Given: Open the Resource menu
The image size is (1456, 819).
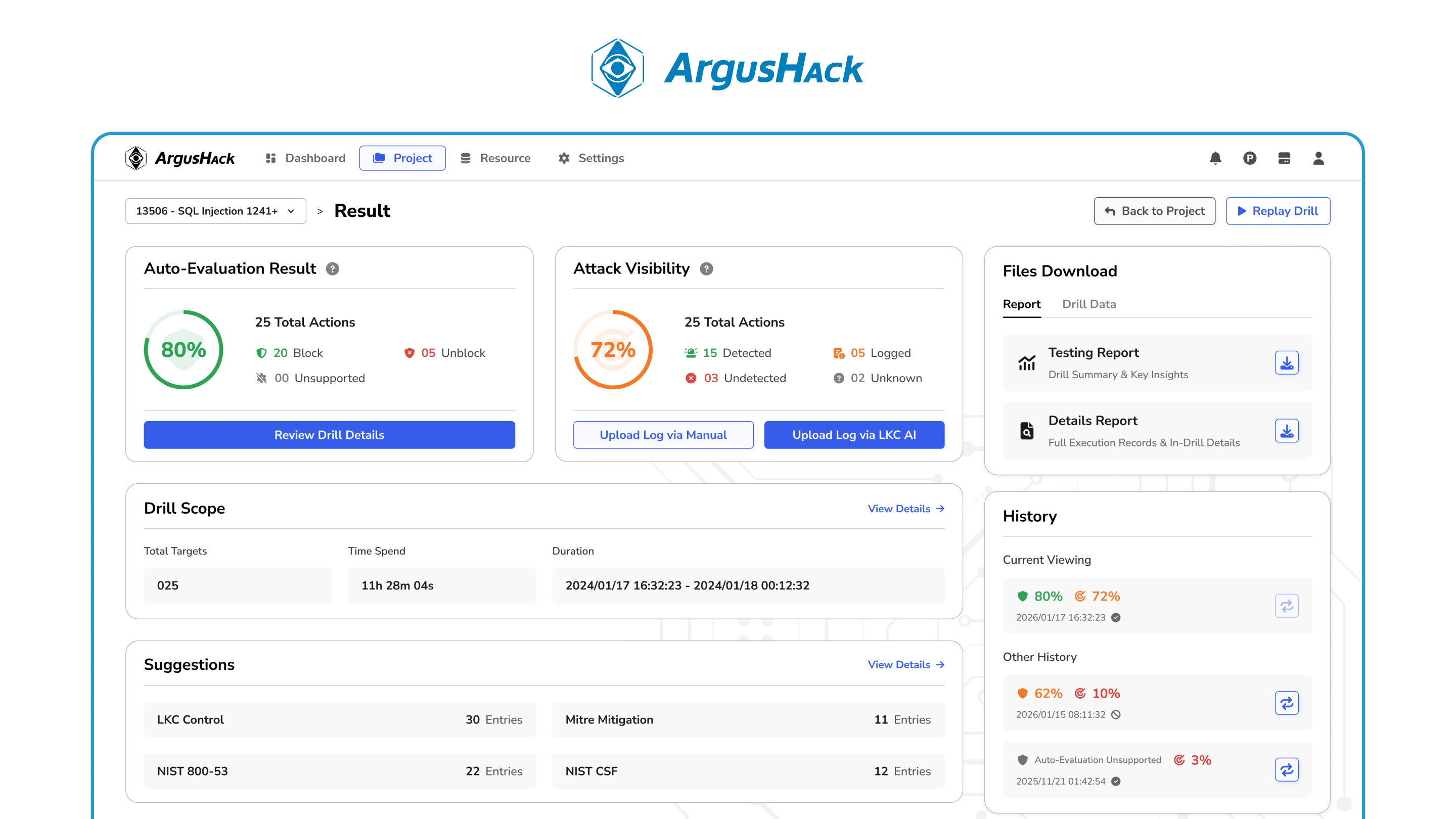Looking at the screenshot, I should 495,158.
